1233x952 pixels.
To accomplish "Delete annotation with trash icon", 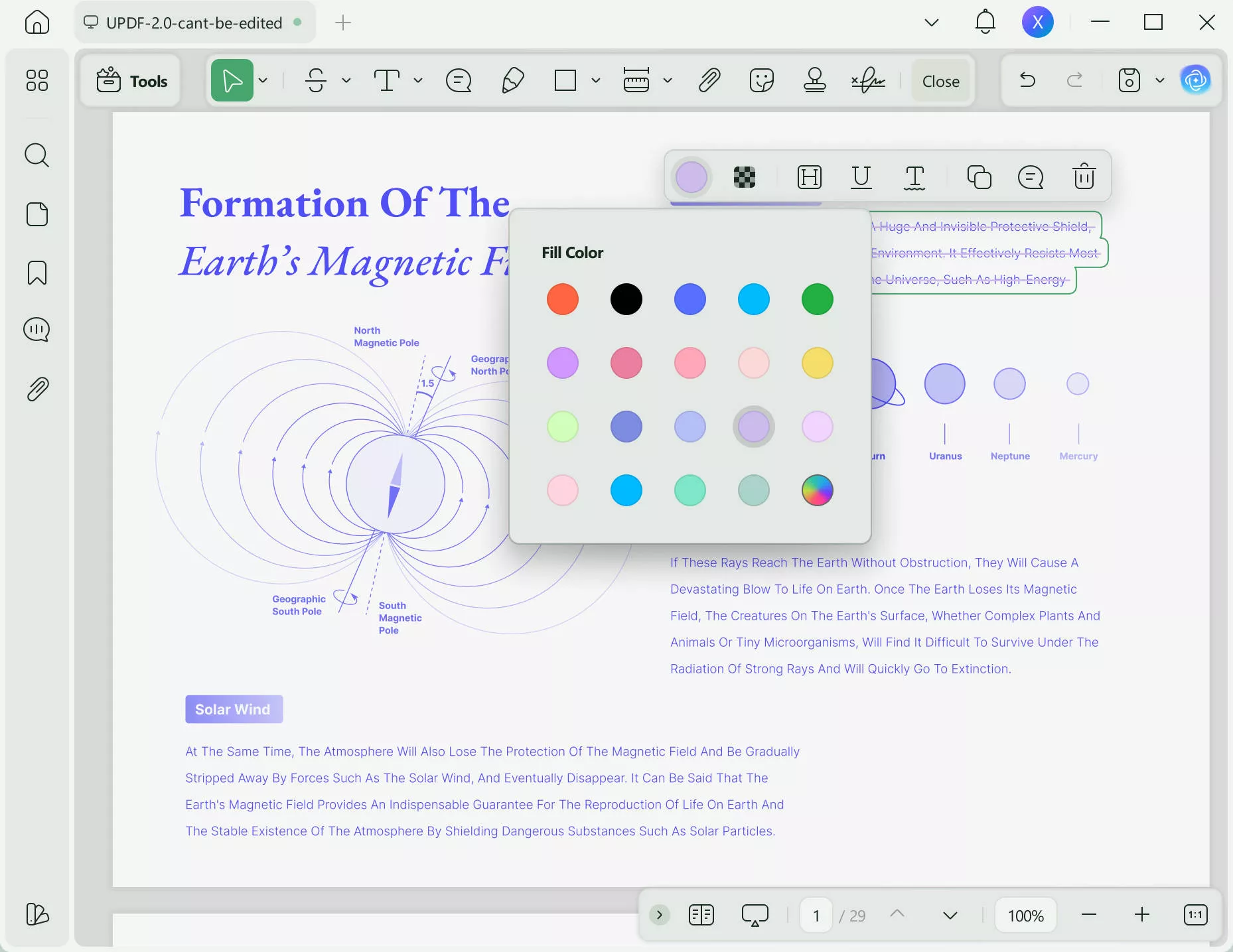I will pyautogui.click(x=1084, y=176).
